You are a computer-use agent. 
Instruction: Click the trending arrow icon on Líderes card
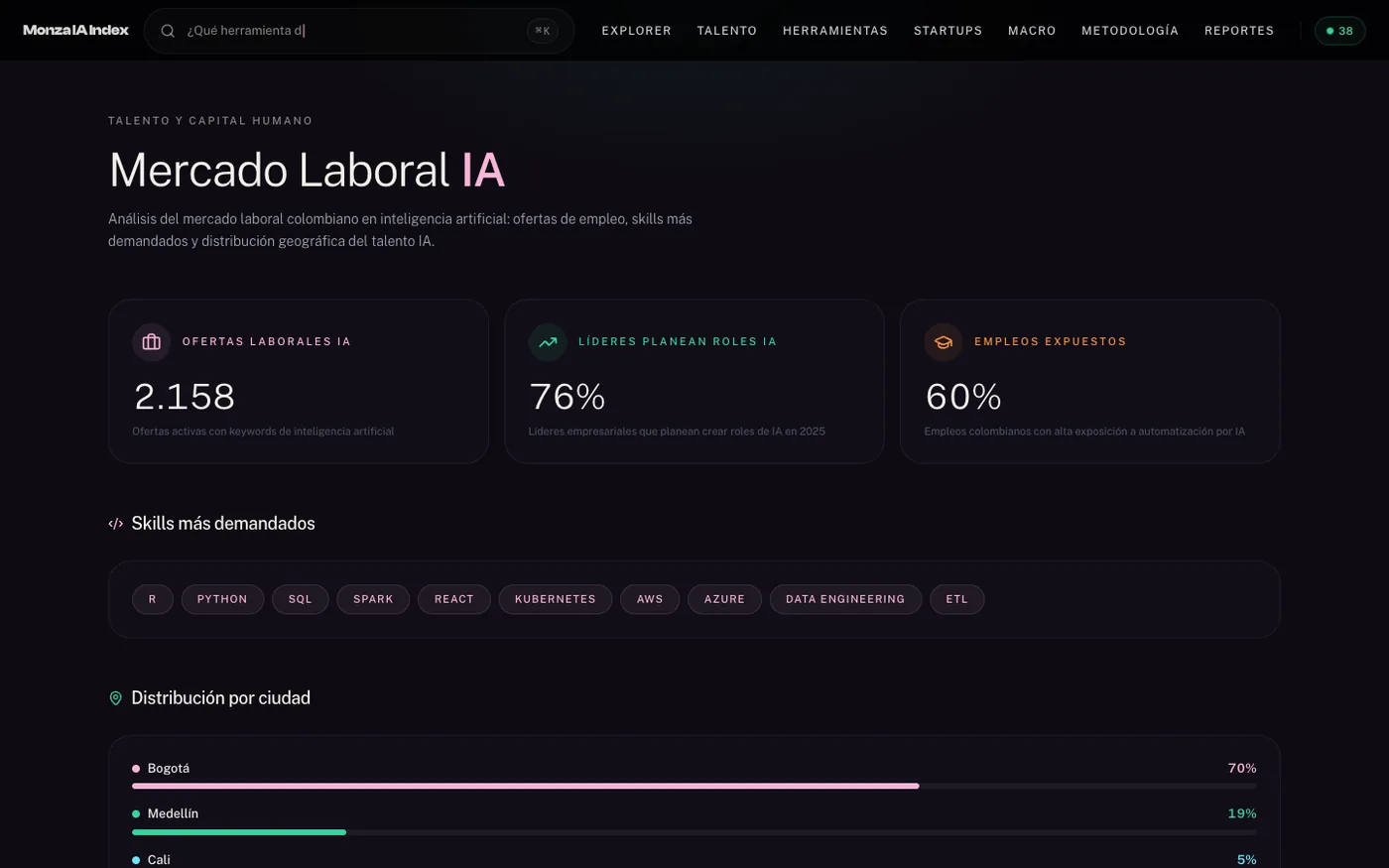tap(548, 342)
